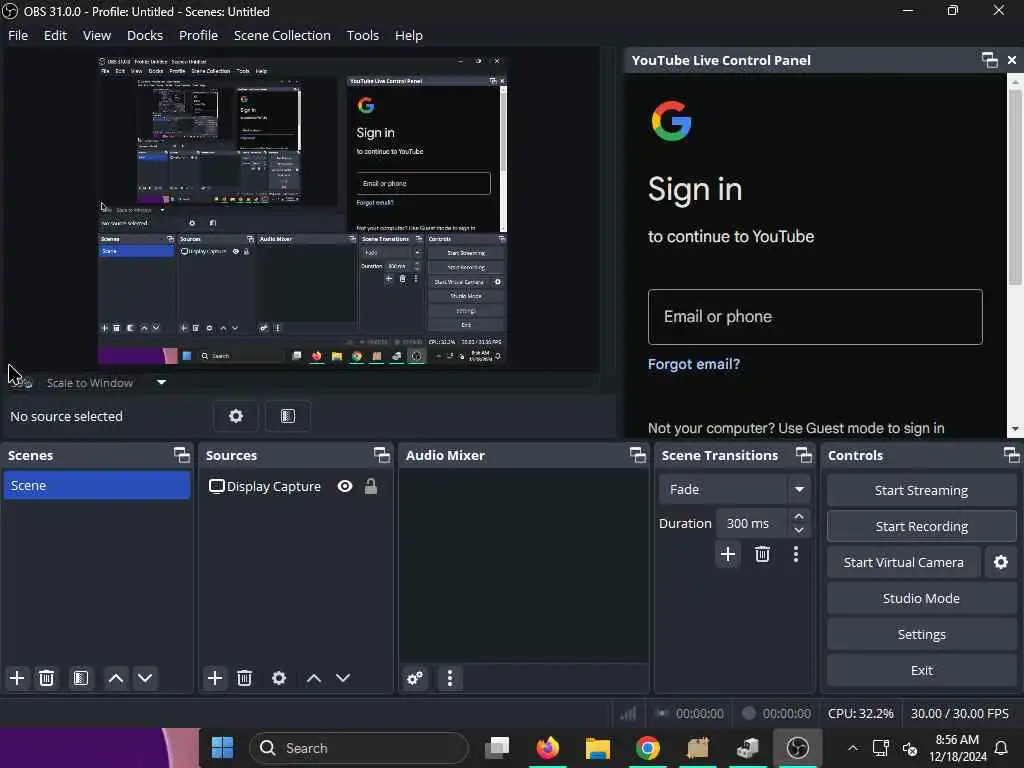Click Exit button in Controls
Viewport: 1024px width, 768px height.
click(921, 670)
